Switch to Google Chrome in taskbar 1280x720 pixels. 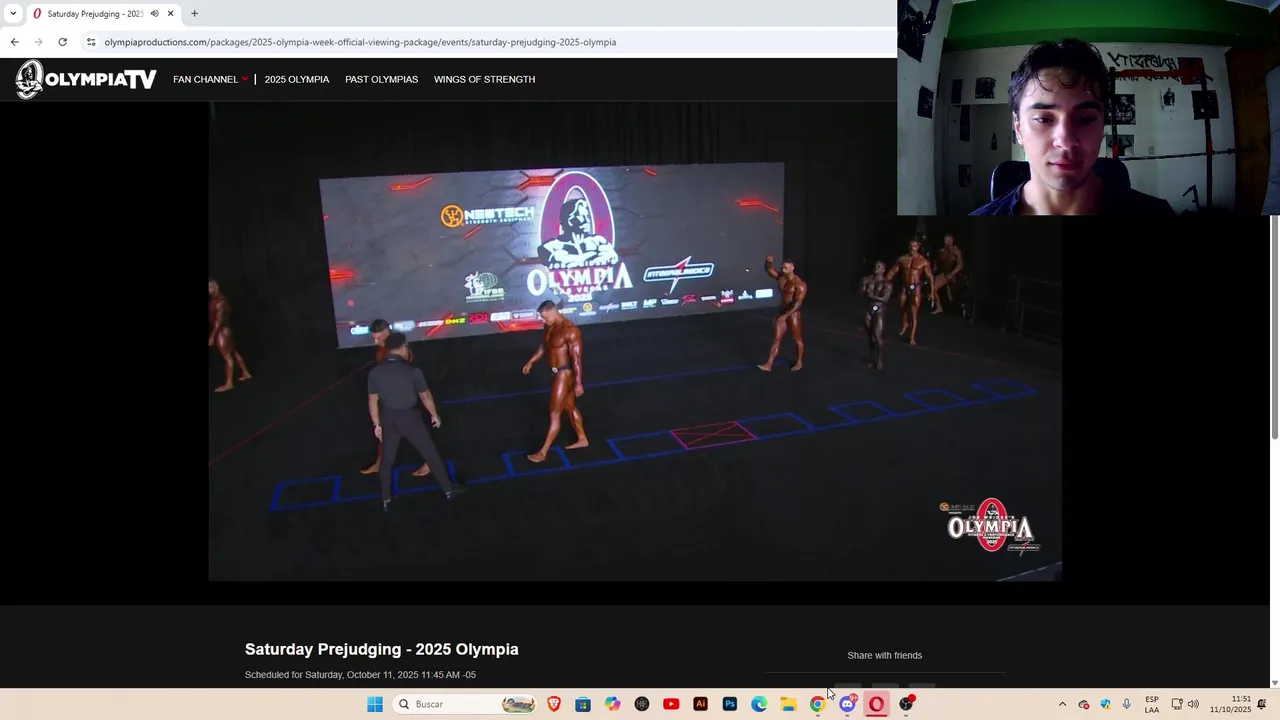818,704
